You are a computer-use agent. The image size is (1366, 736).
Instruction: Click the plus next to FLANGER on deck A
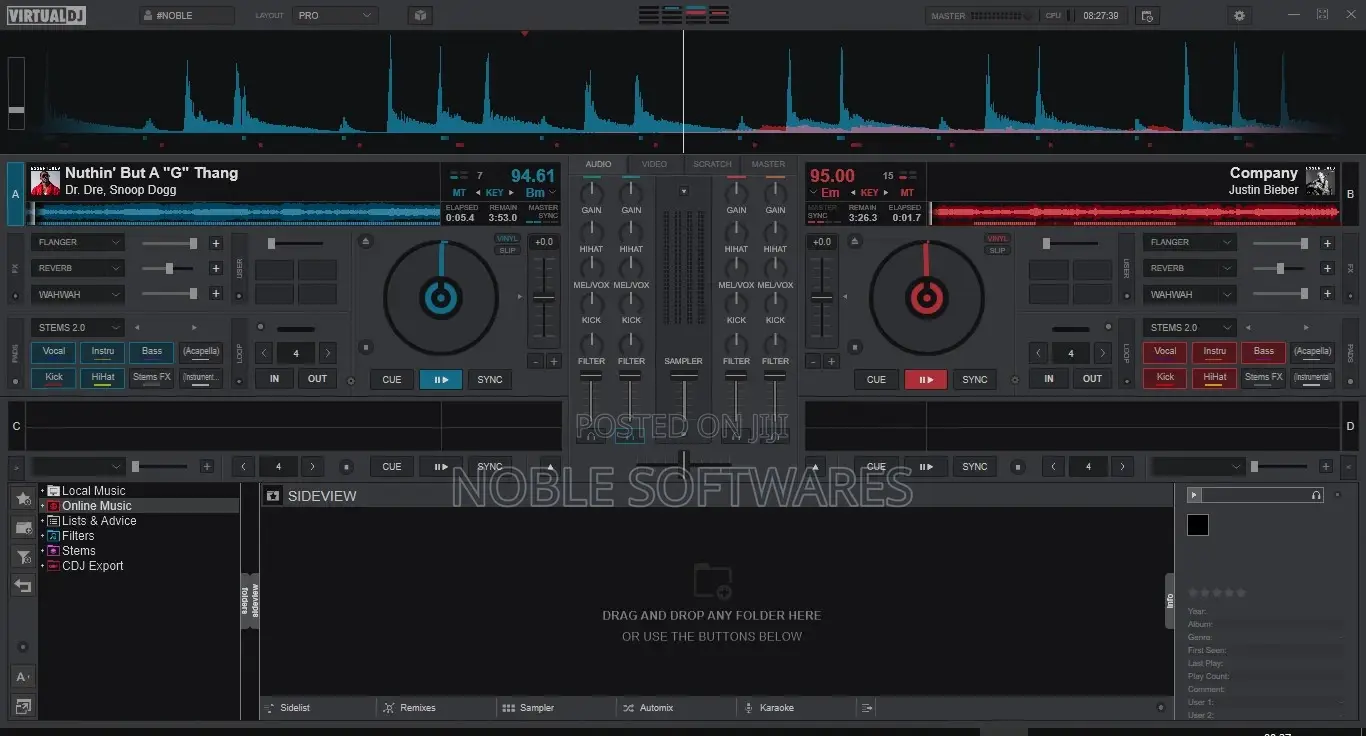(215, 243)
